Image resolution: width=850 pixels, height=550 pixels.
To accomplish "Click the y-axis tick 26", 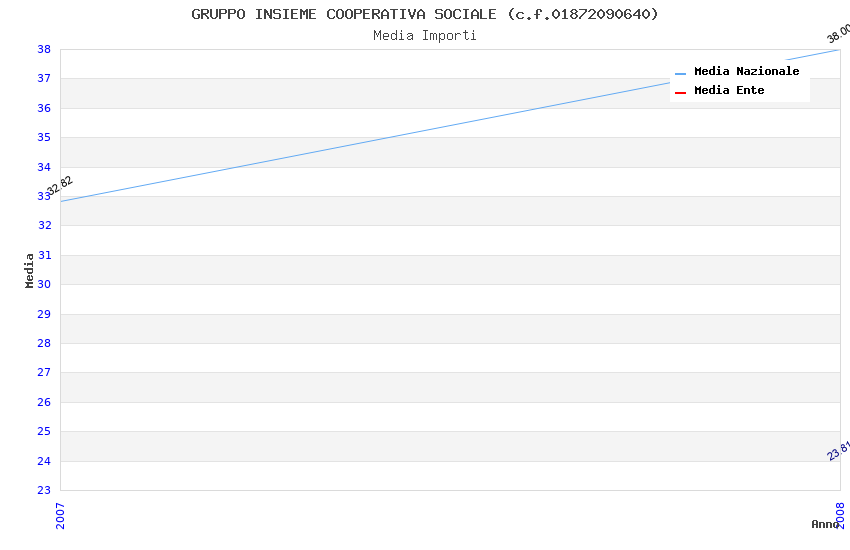I will [44, 402].
